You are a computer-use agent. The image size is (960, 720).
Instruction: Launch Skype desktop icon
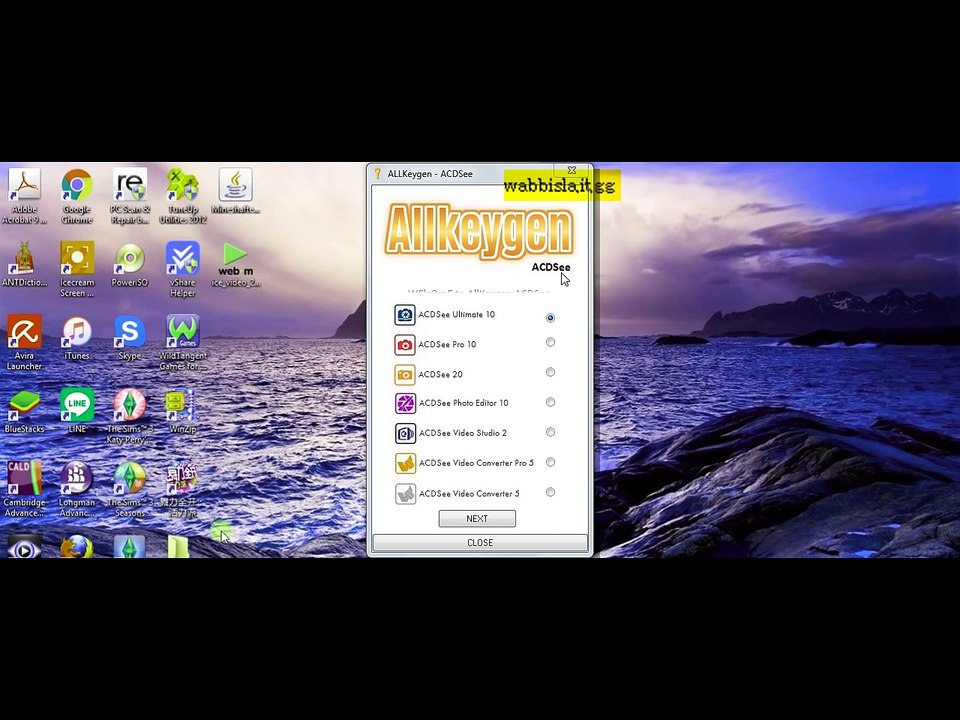click(130, 337)
